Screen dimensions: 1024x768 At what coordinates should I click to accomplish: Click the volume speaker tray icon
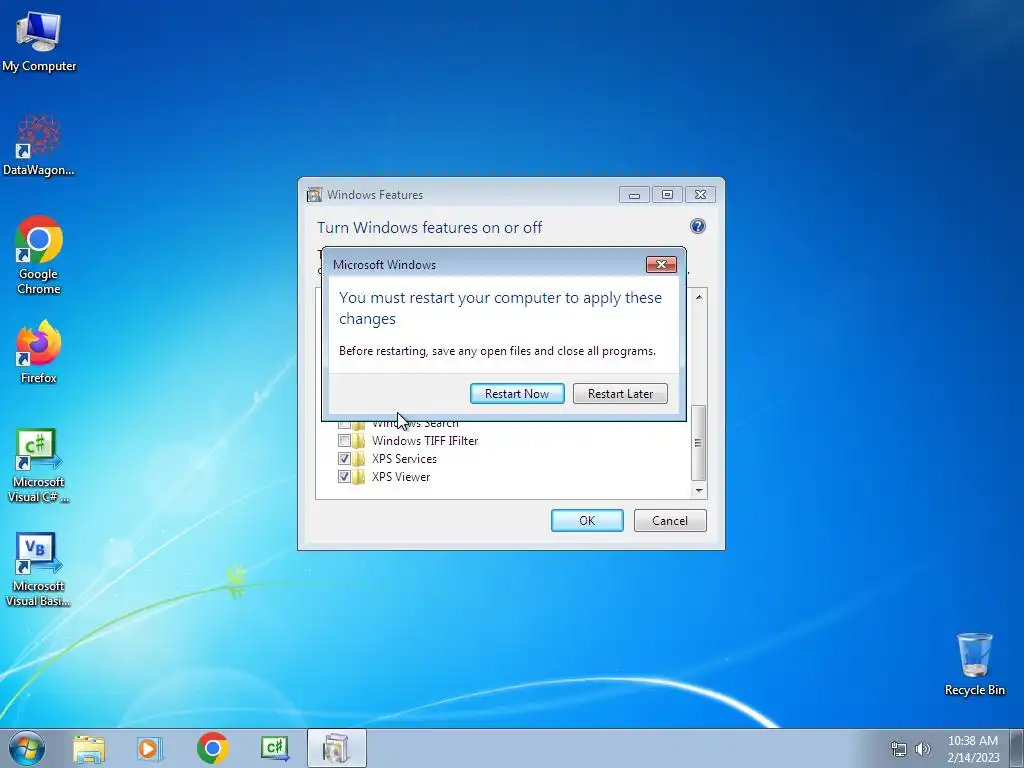[923, 749]
